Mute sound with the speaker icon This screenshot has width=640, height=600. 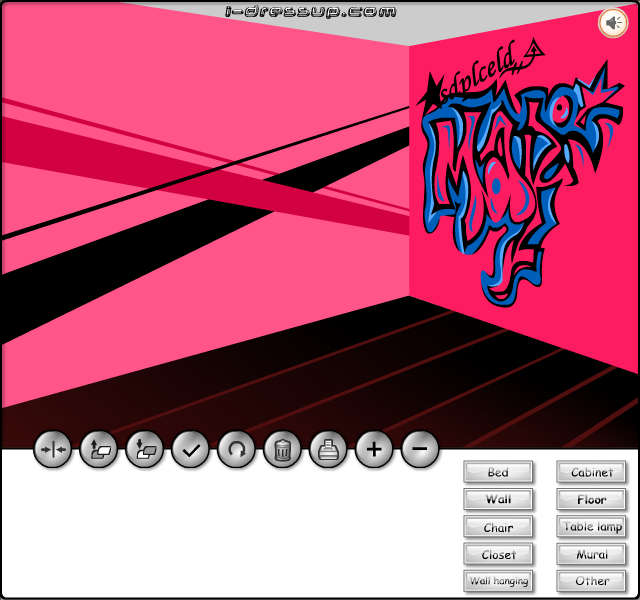coord(613,23)
